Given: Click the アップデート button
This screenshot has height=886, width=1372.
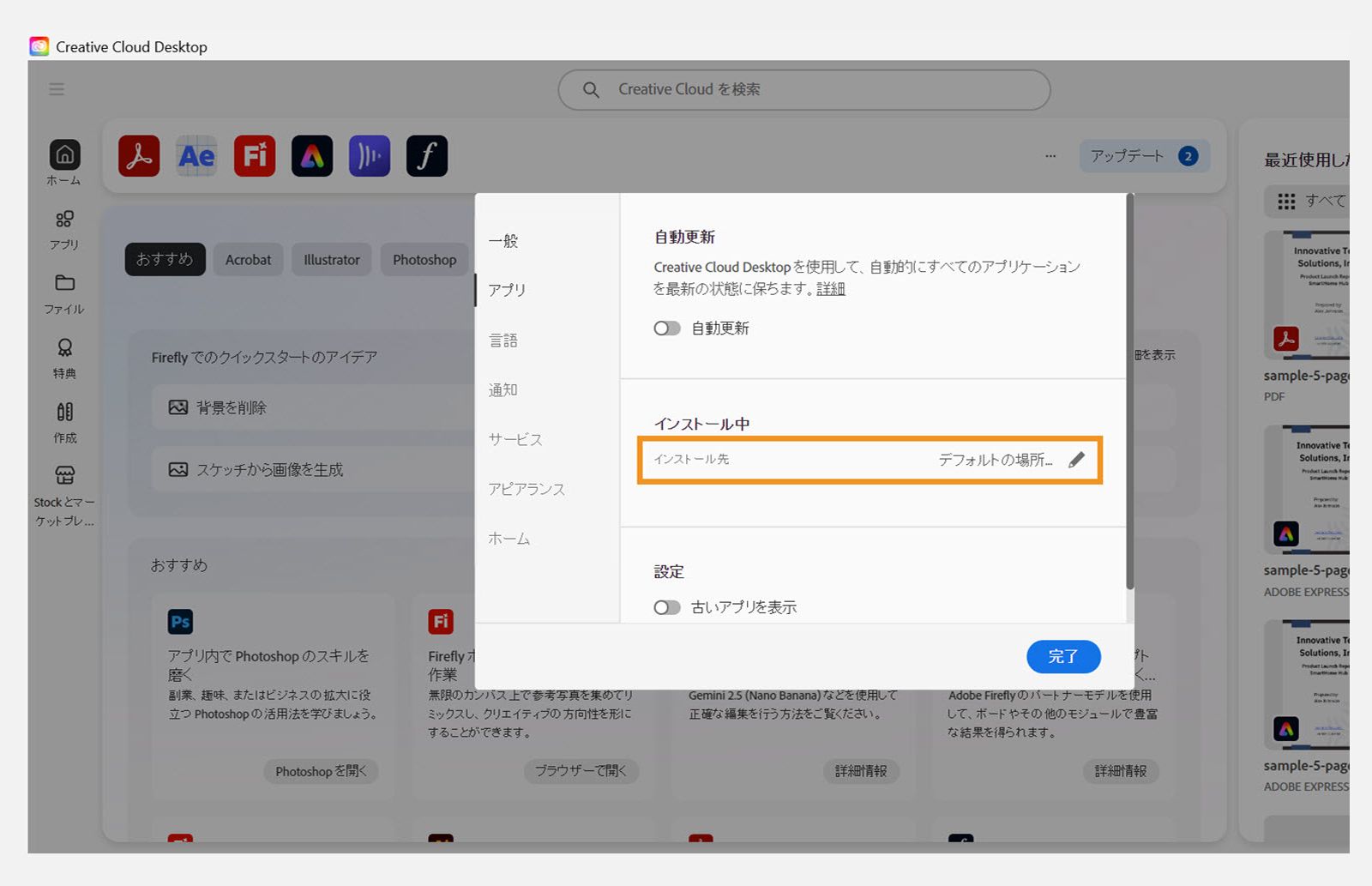Looking at the screenshot, I should coord(1145,156).
